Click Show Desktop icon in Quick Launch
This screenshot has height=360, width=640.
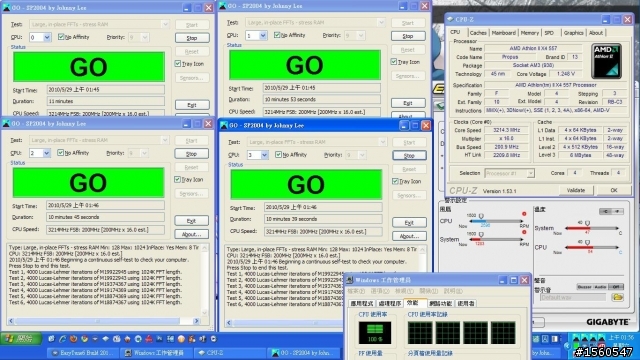pyautogui.click(x=51, y=339)
